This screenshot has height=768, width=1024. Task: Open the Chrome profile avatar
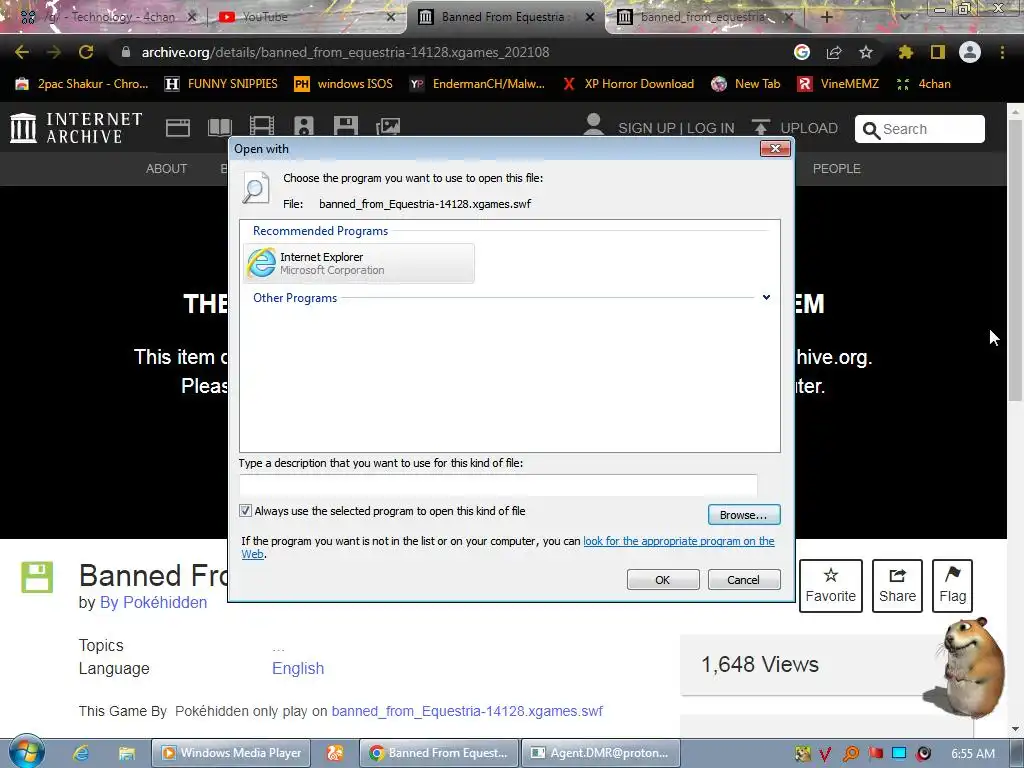[x=970, y=52]
